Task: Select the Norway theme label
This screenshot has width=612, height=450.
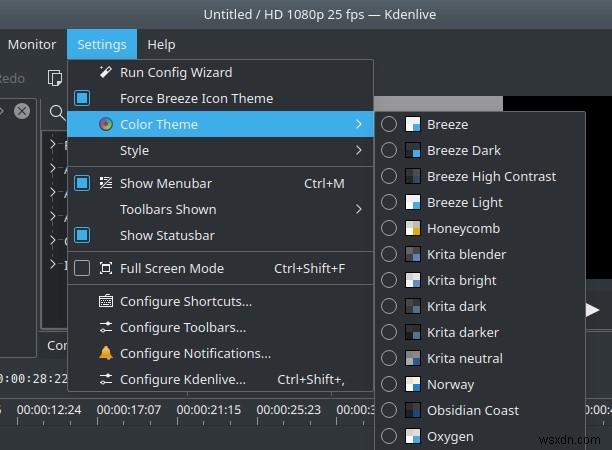Action: click(x=450, y=384)
